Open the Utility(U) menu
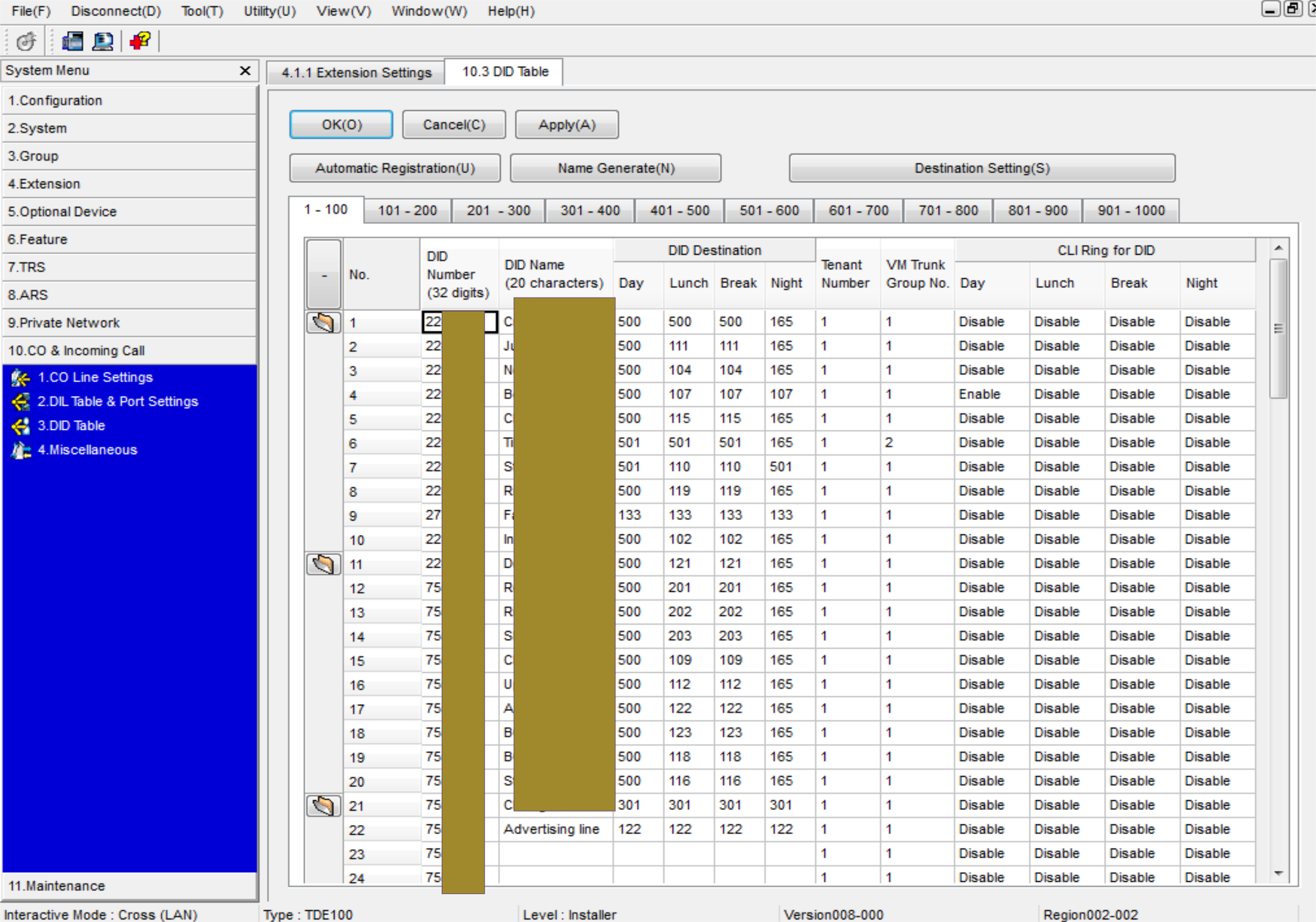This screenshot has width=1316, height=922. pyautogui.click(x=270, y=11)
